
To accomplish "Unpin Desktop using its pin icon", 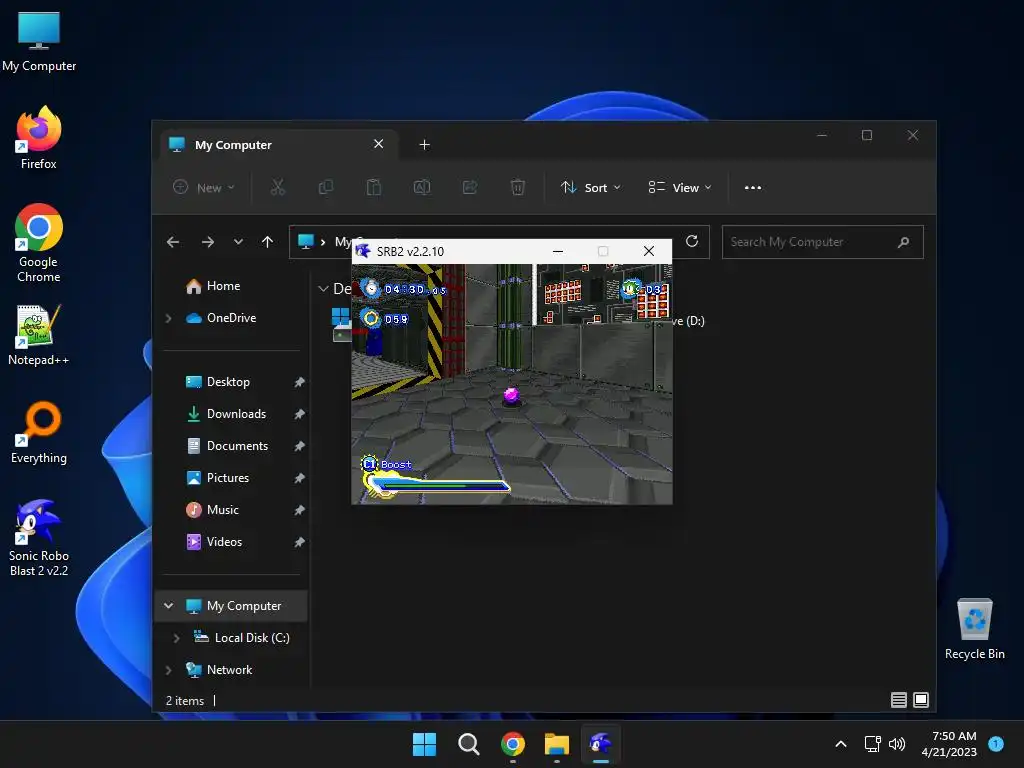I will 299,382.
